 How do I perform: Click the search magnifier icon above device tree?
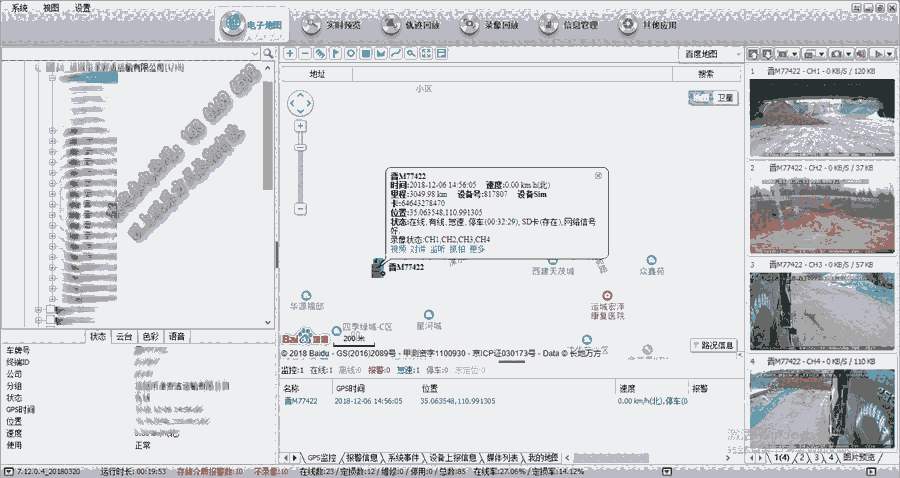click(268, 51)
